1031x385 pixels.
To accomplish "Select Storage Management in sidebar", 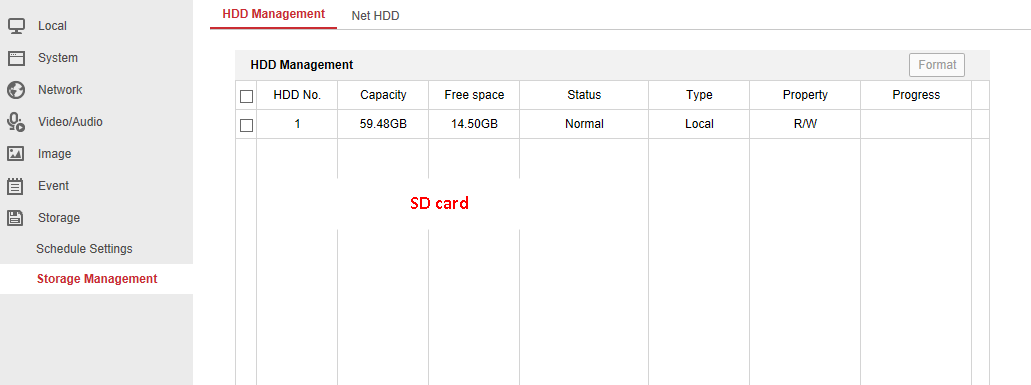I will point(97,279).
